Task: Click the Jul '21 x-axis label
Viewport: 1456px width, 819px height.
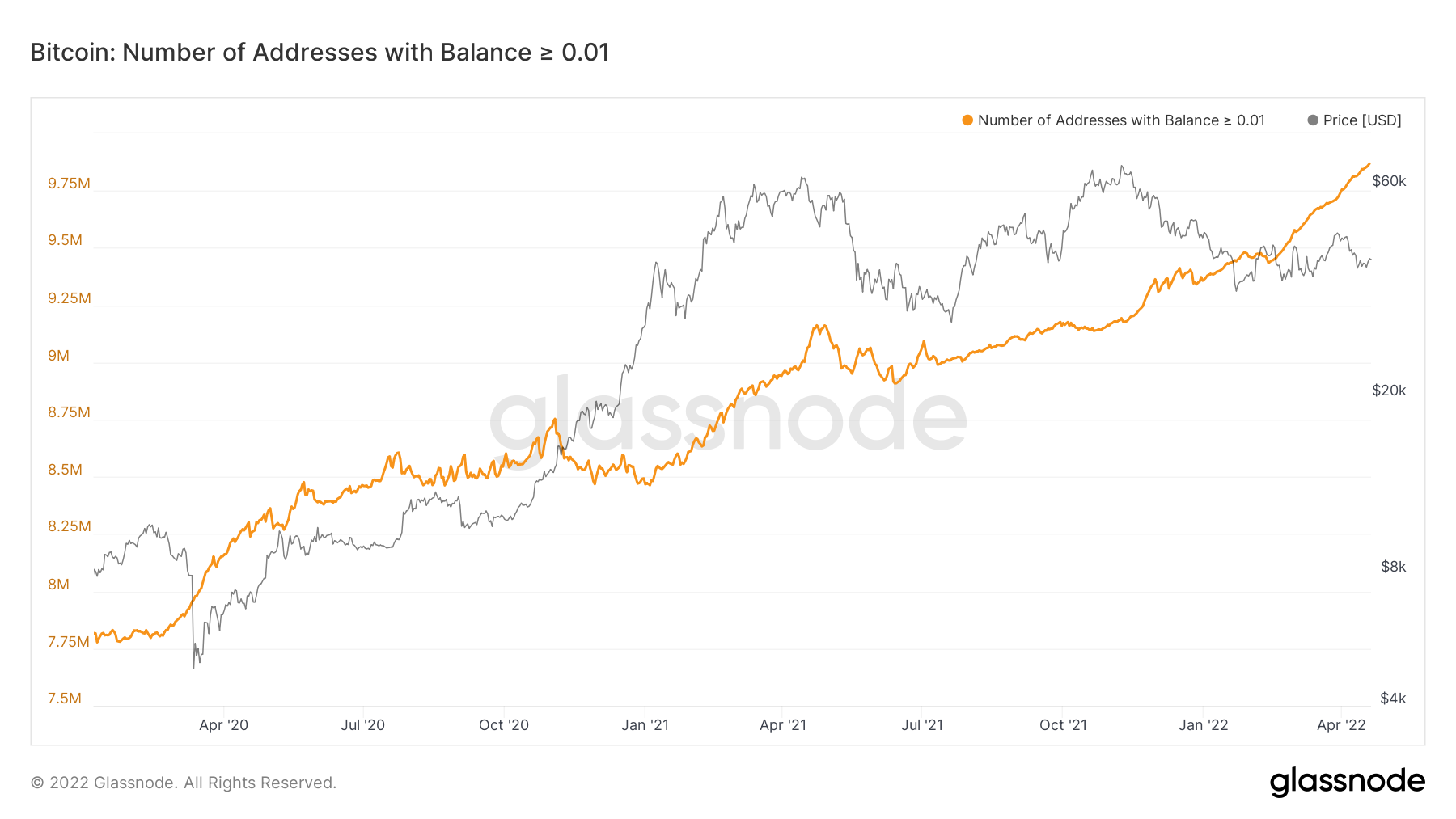Action: click(922, 725)
